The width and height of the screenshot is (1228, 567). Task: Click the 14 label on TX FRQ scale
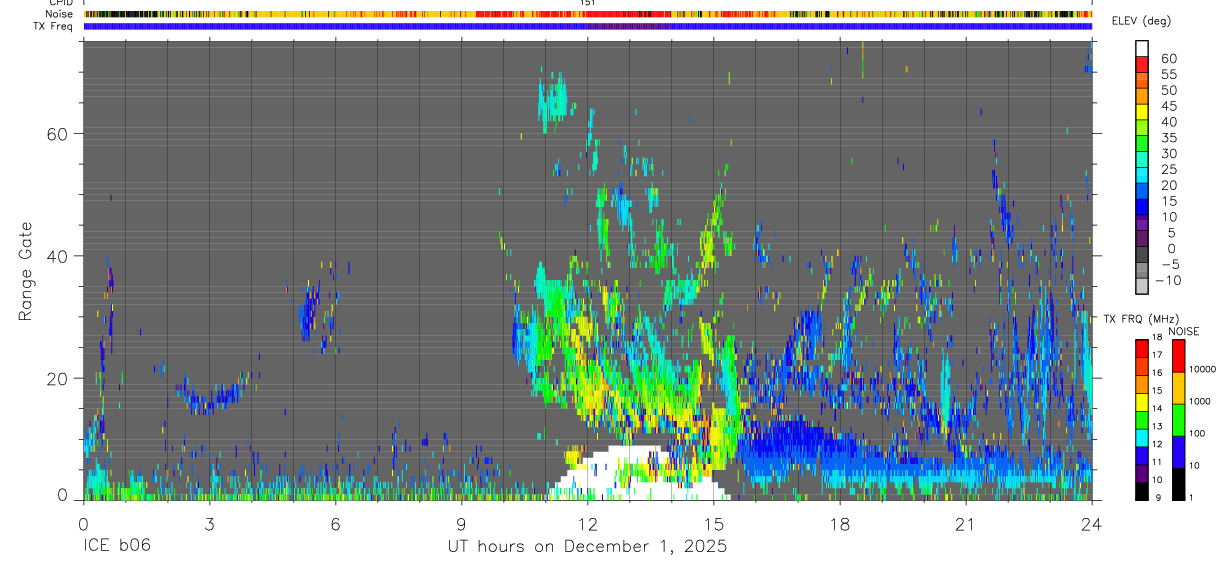click(1155, 409)
